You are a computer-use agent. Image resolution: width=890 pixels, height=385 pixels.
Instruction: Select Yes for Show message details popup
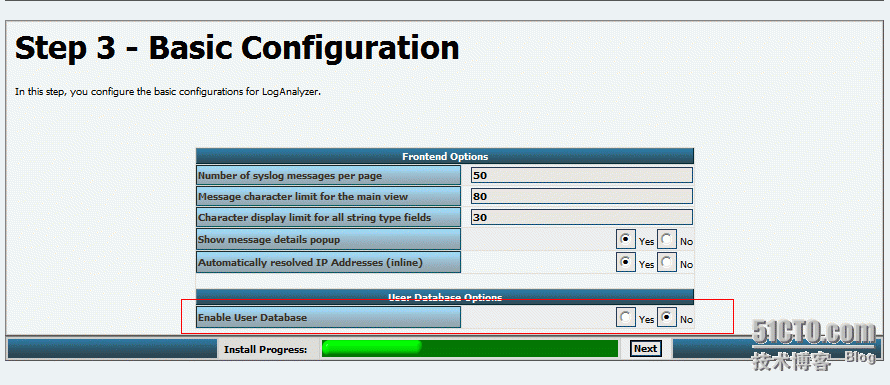tap(625, 240)
